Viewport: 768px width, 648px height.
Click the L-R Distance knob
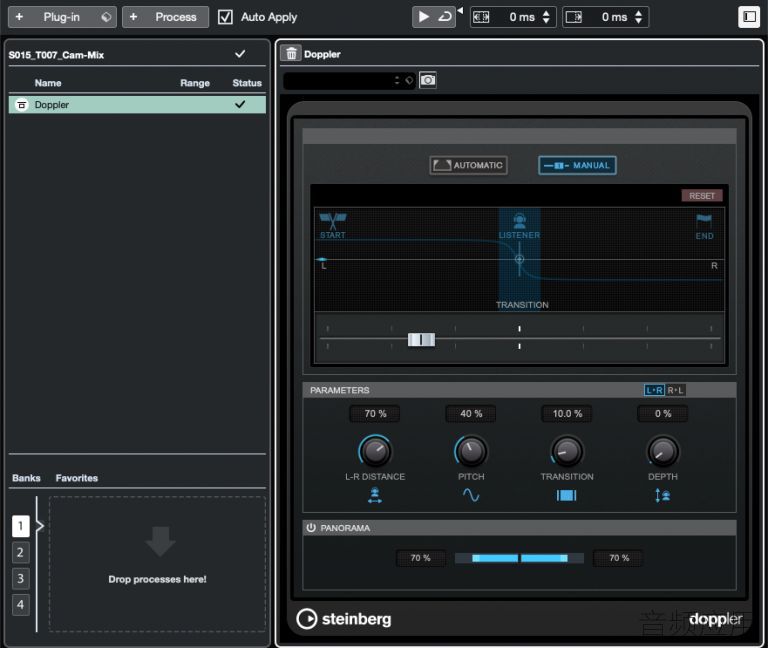point(375,451)
